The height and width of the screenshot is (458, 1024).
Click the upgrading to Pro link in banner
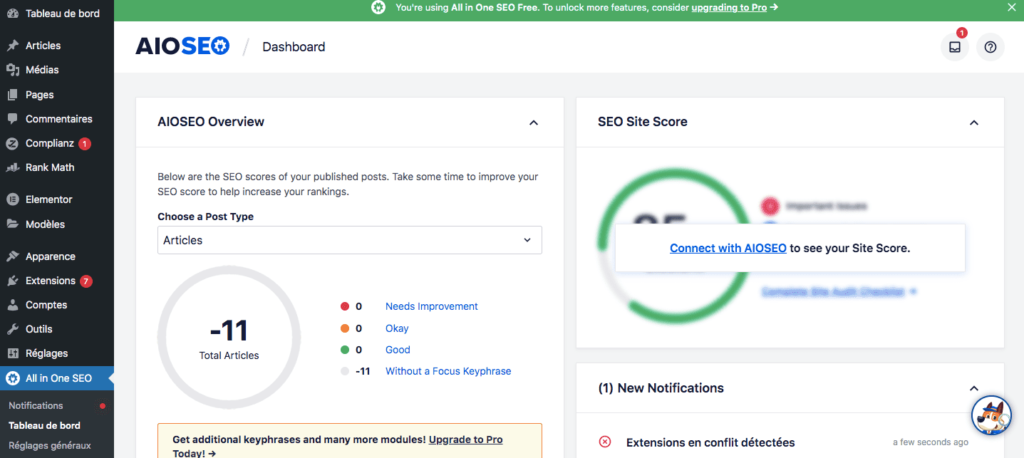pos(729,8)
